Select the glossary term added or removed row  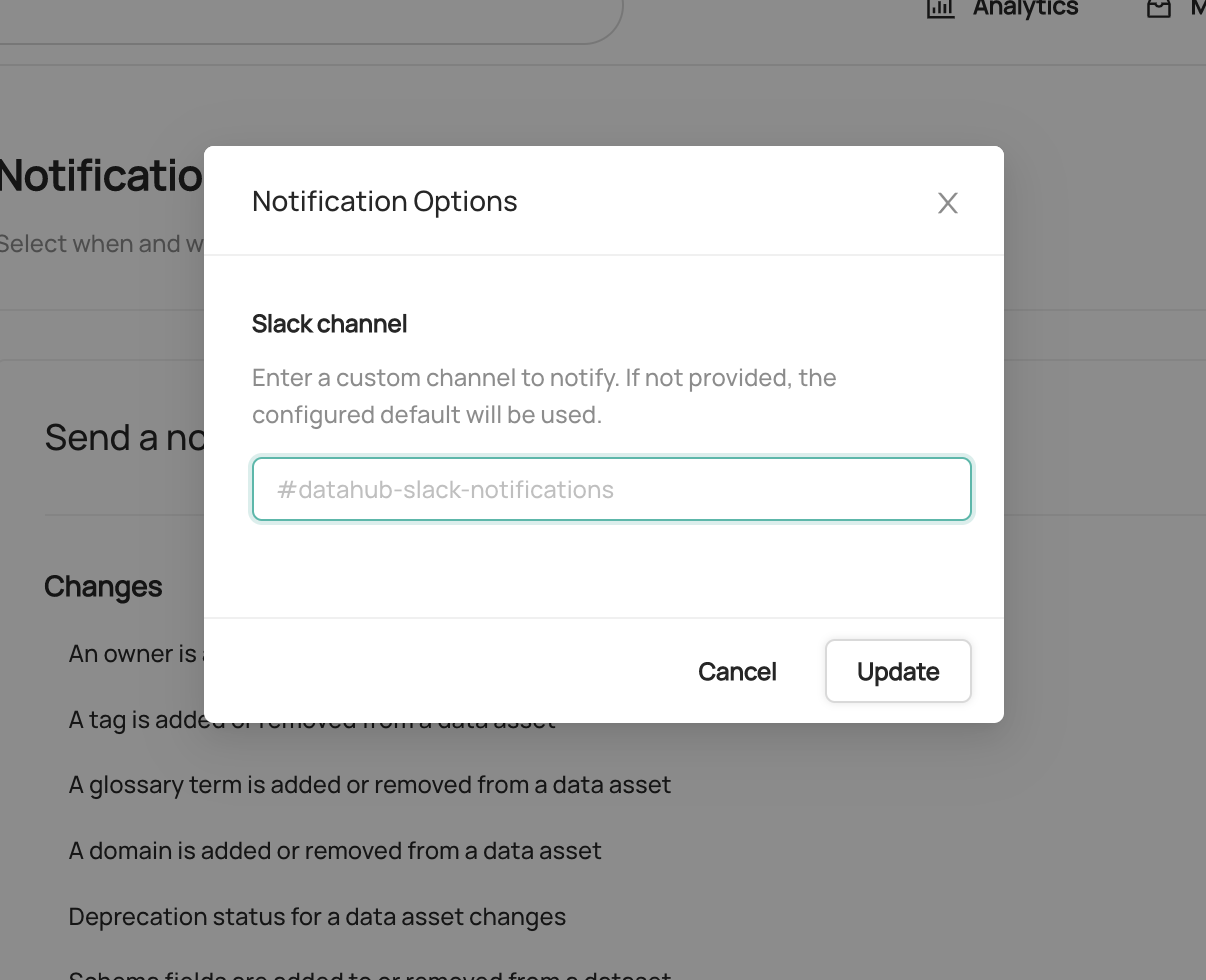tap(370, 785)
